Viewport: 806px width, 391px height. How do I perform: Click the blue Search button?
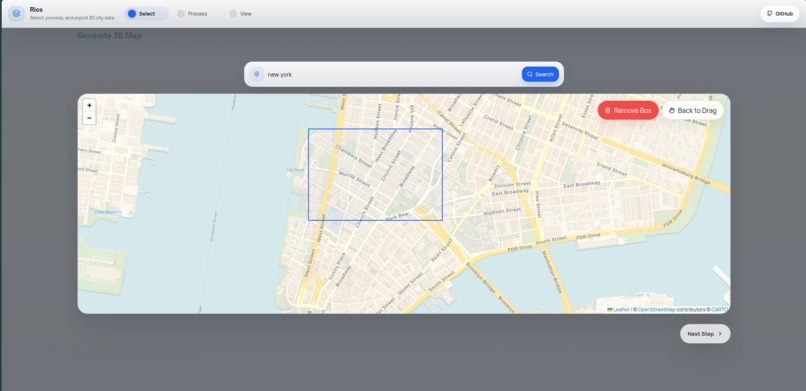(540, 75)
